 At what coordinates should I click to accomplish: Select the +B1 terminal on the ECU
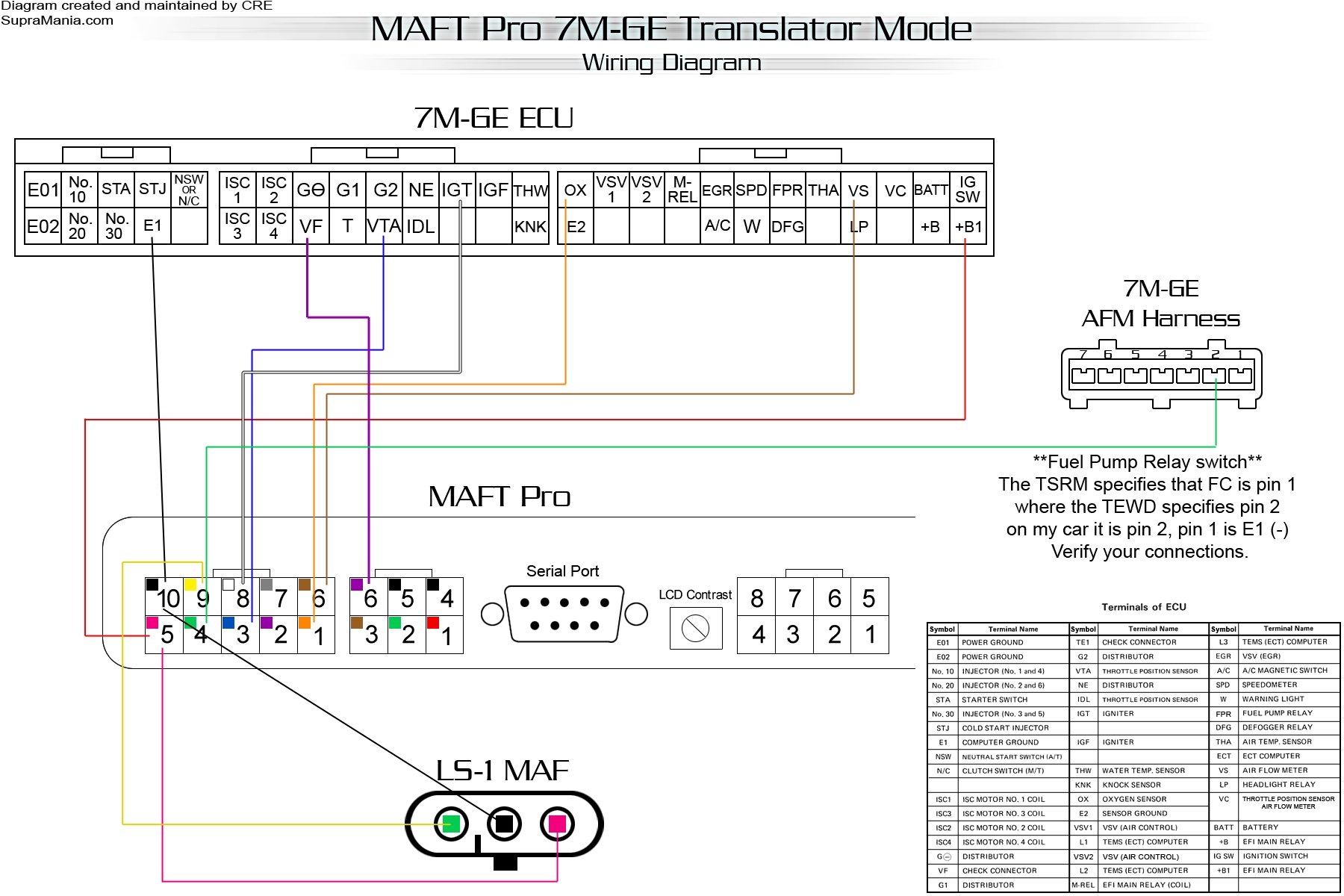[x=968, y=226]
